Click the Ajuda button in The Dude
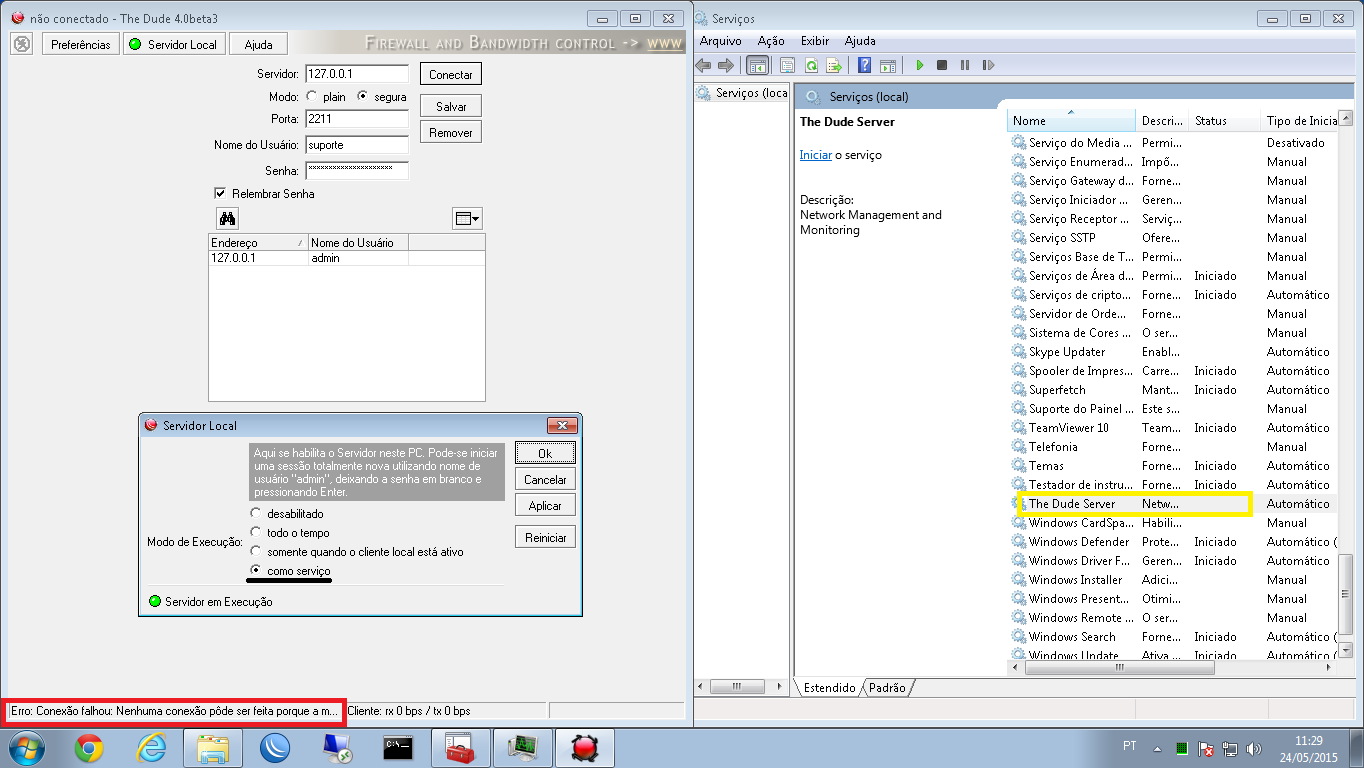 click(x=258, y=44)
